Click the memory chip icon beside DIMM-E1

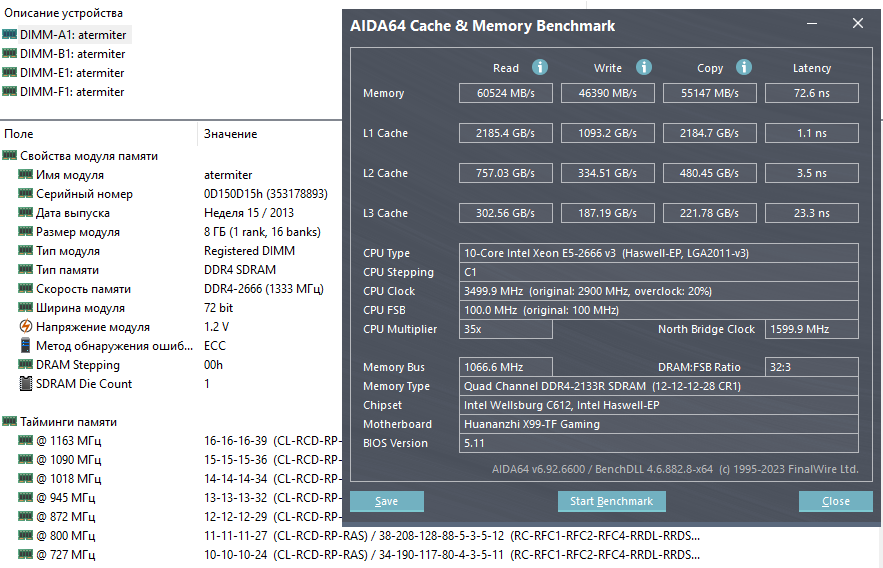[x=10, y=73]
